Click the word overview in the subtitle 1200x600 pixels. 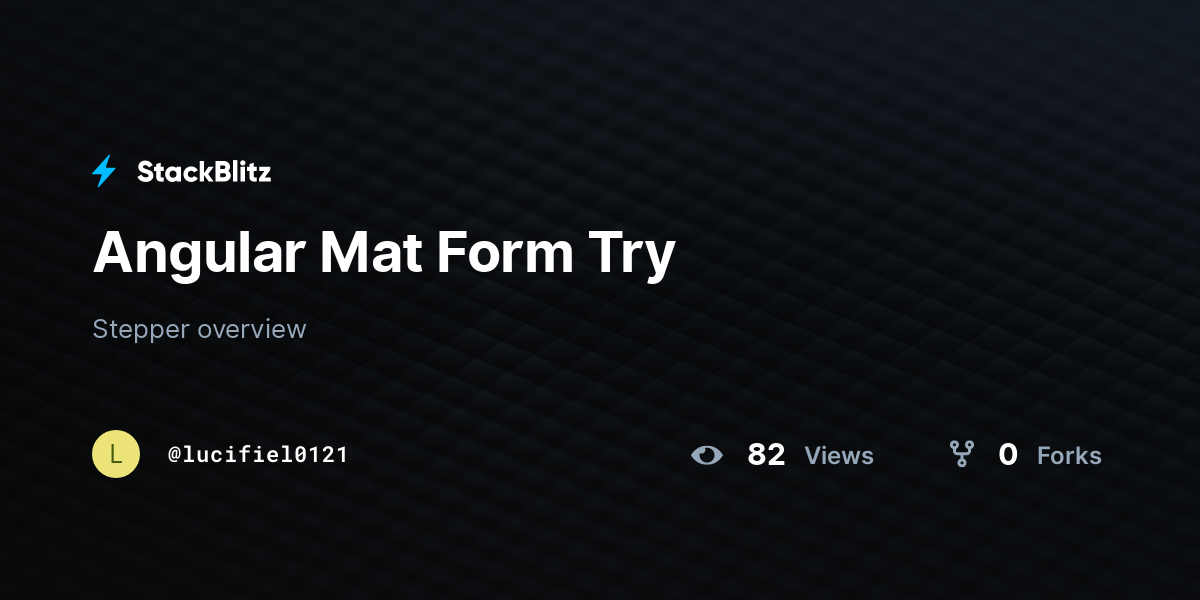point(252,329)
